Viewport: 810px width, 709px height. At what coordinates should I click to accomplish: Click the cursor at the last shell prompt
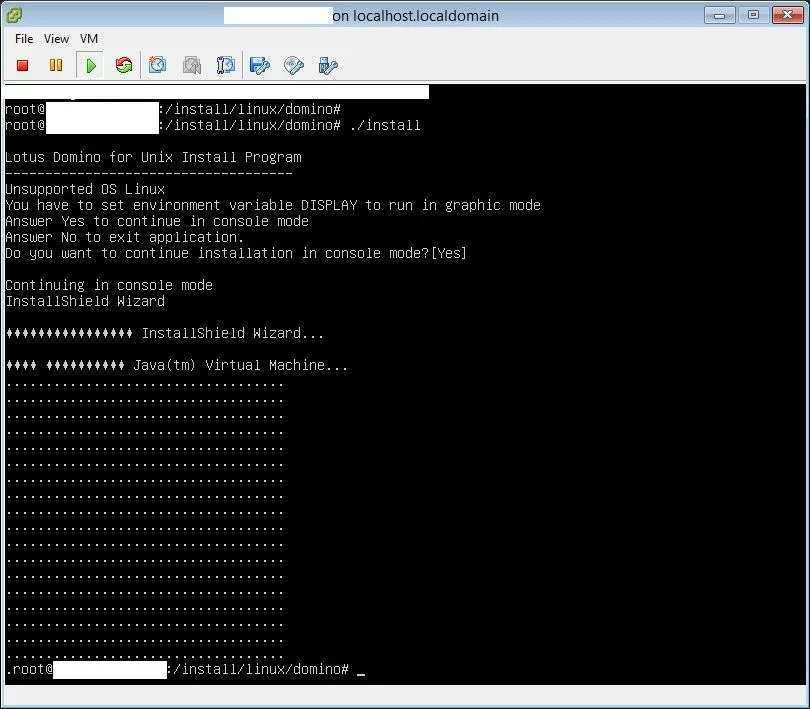(x=361, y=669)
